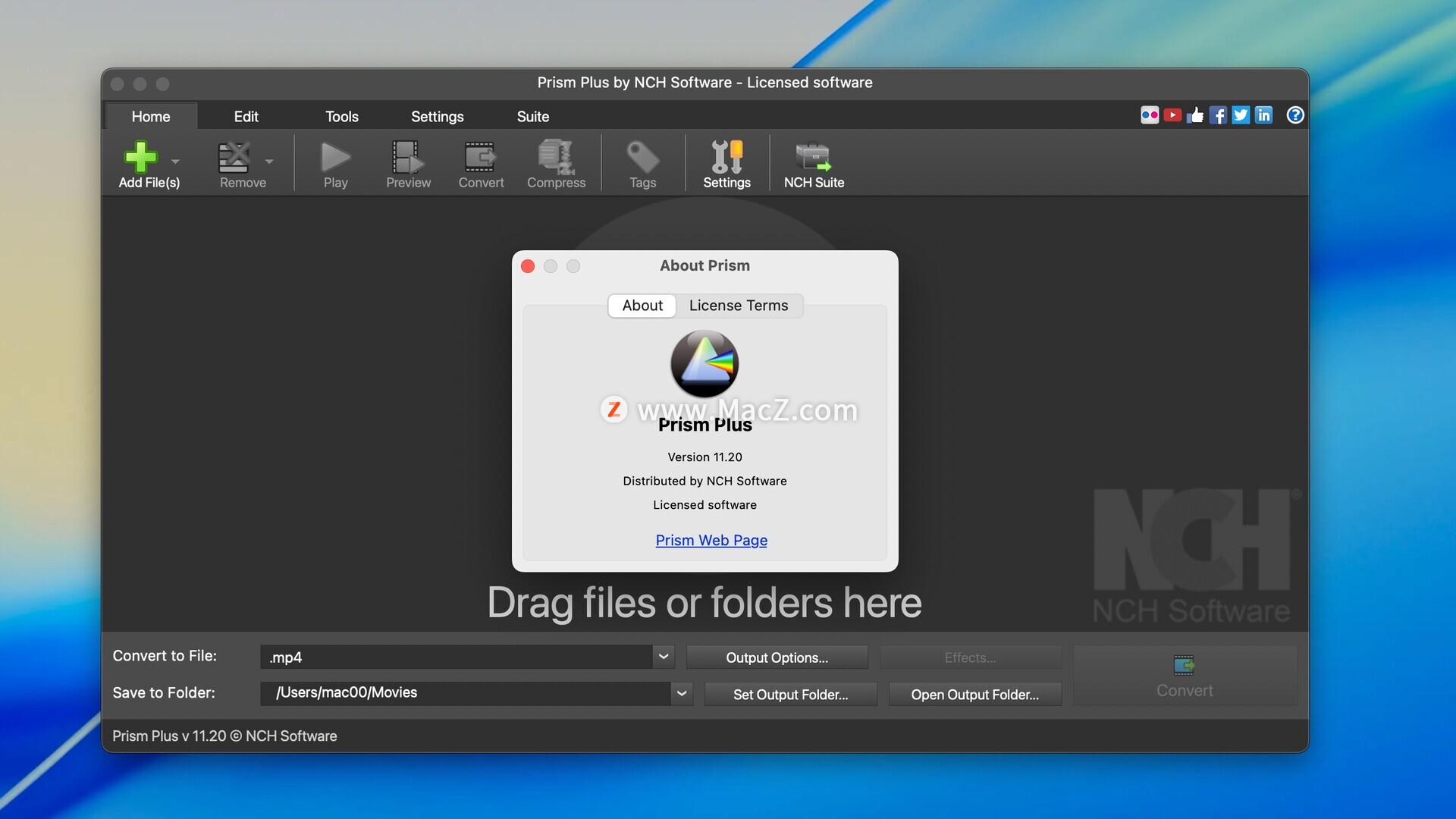Open the help question mark icon
The width and height of the screenshot is (1456, 819).
1295,115
